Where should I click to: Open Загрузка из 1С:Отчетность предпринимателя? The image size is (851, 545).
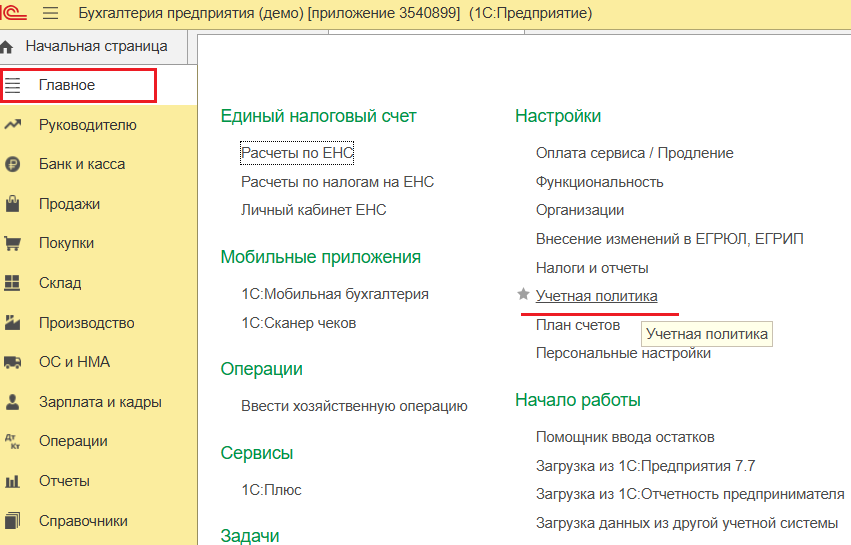[690, 495]
